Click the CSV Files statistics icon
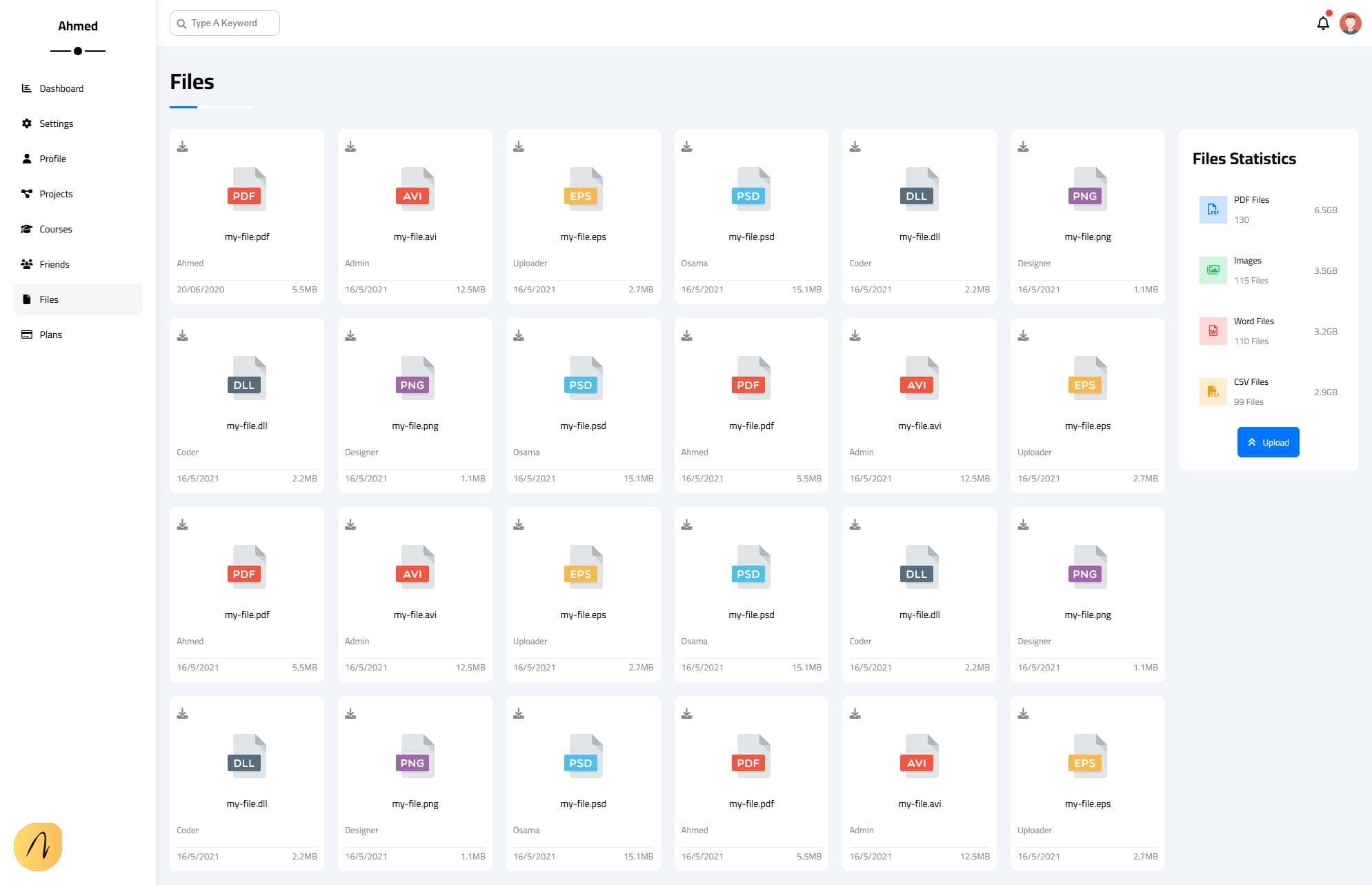1372x885 pixels. click(x=1213, y=392)
